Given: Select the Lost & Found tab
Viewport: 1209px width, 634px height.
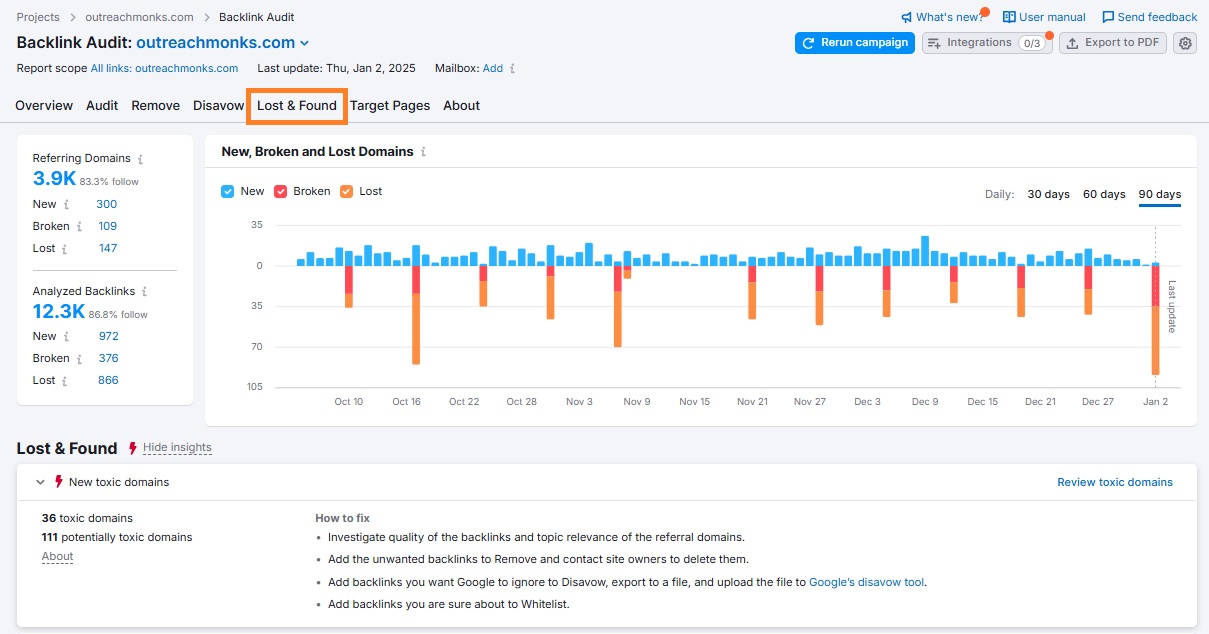Looking at the screenshot, I should point(297,105).
